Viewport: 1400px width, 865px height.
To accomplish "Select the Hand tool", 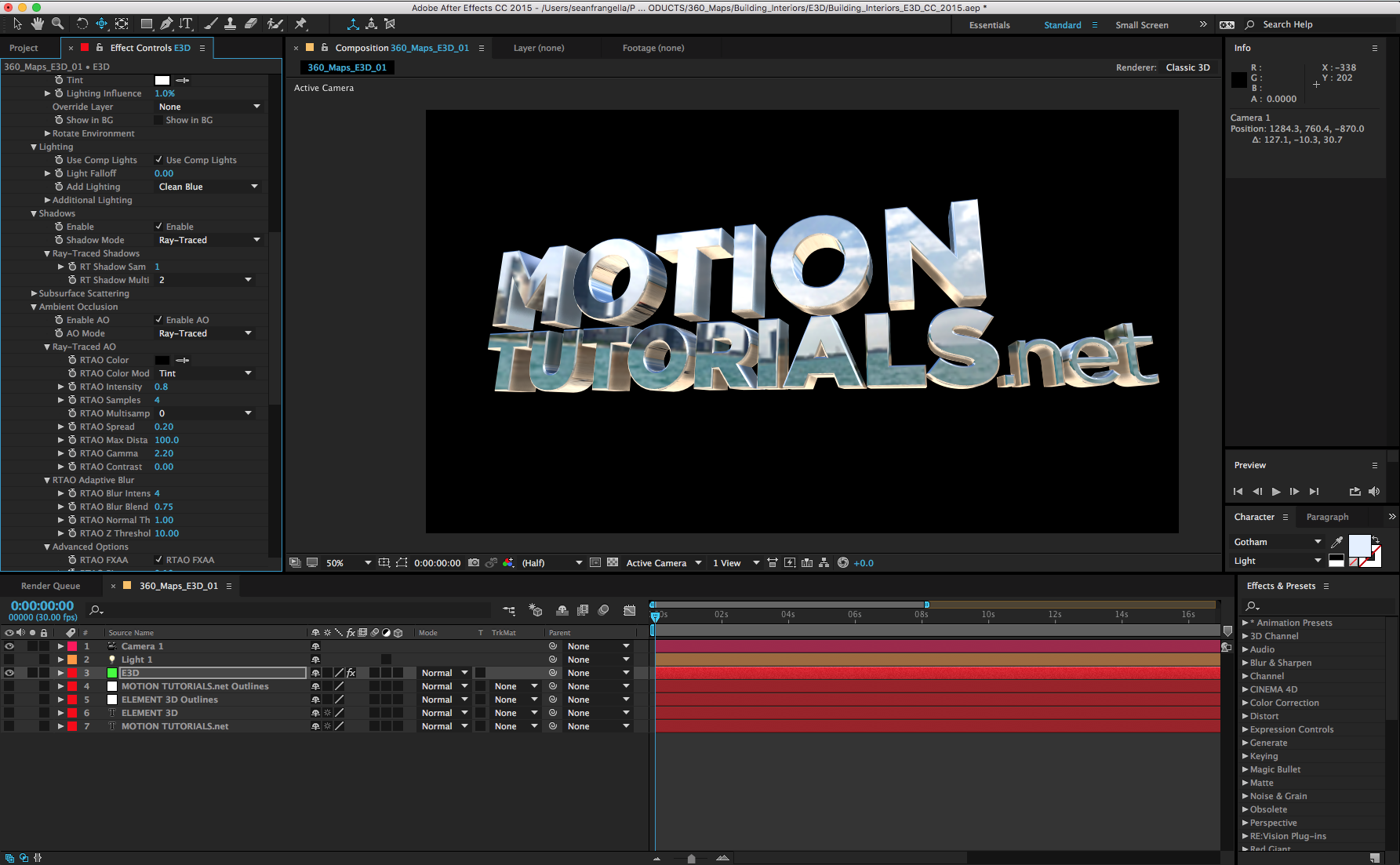I will point(37,24).
